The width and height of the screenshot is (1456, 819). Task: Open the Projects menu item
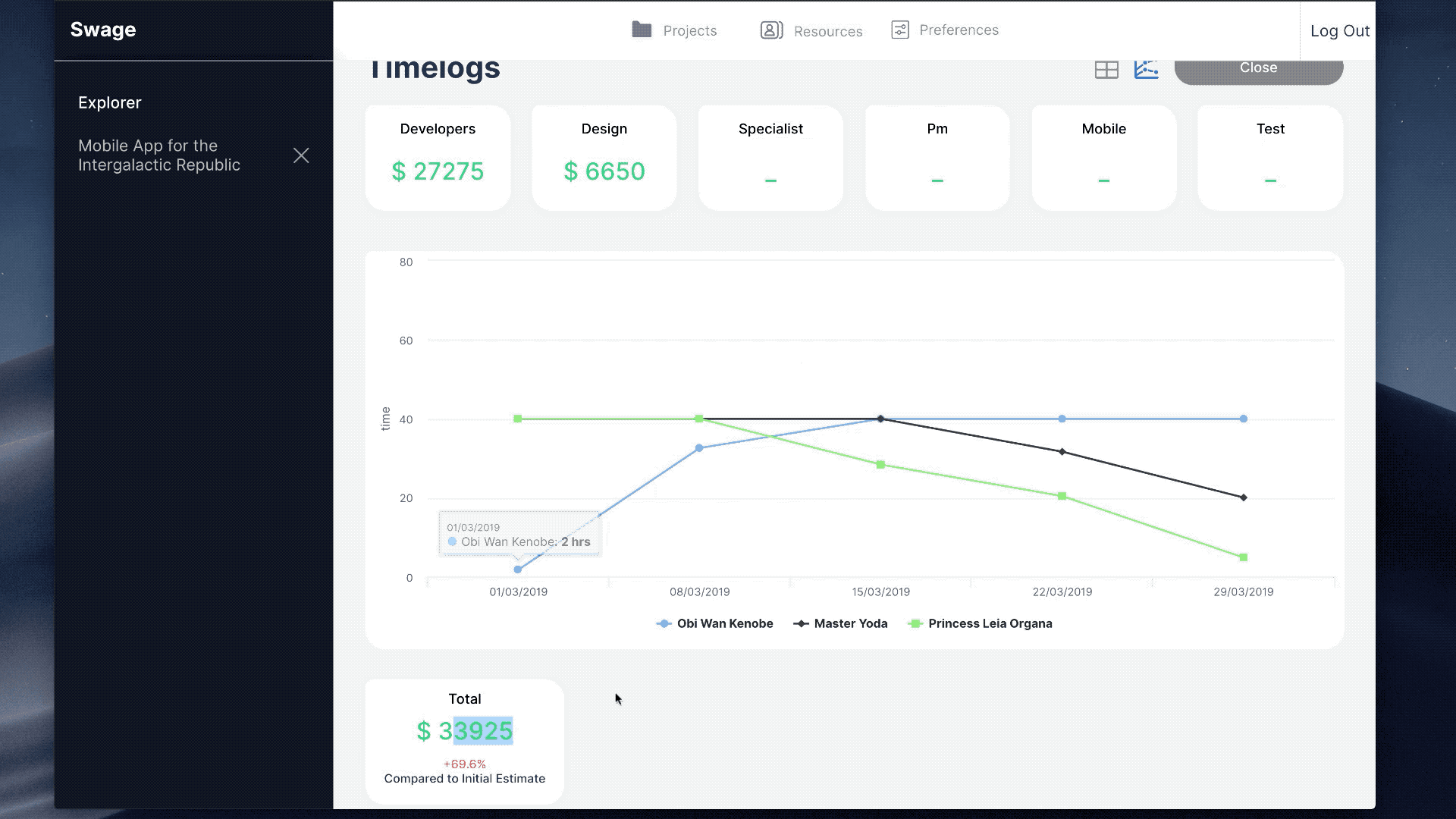tap(689, 31)
